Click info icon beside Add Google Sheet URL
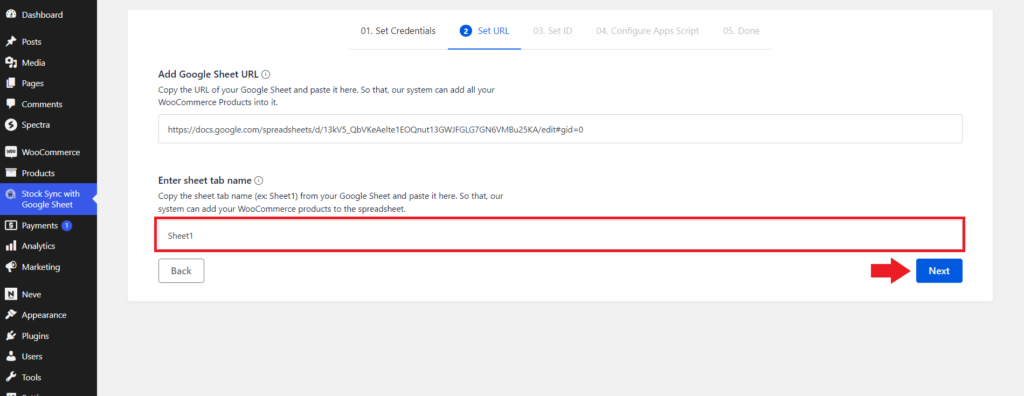Screen dimensions: 1024x396 tap(266, 74)
